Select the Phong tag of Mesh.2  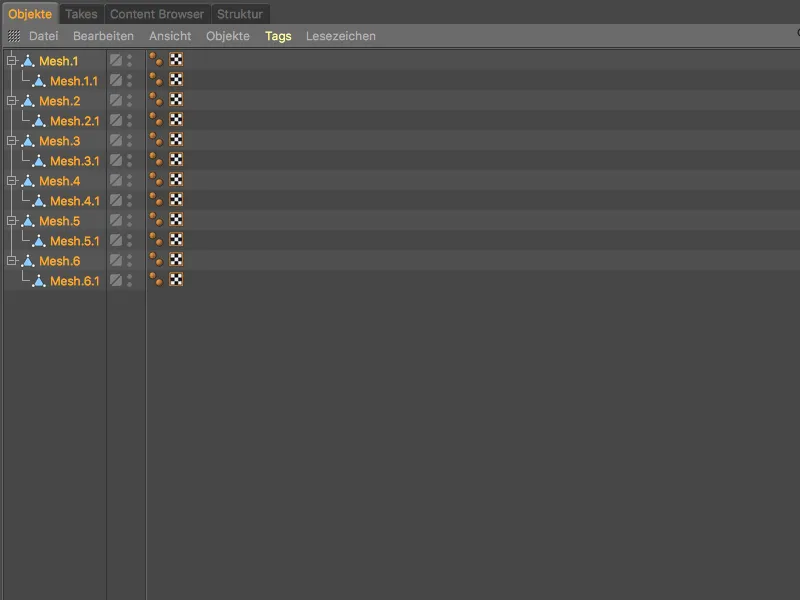coord(156,99)
